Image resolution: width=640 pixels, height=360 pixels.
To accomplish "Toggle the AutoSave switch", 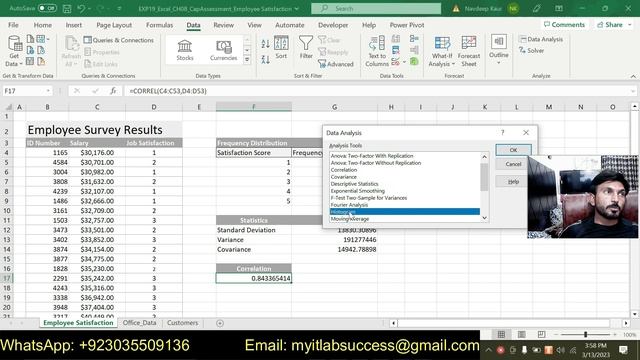I will tap(47, 8).
